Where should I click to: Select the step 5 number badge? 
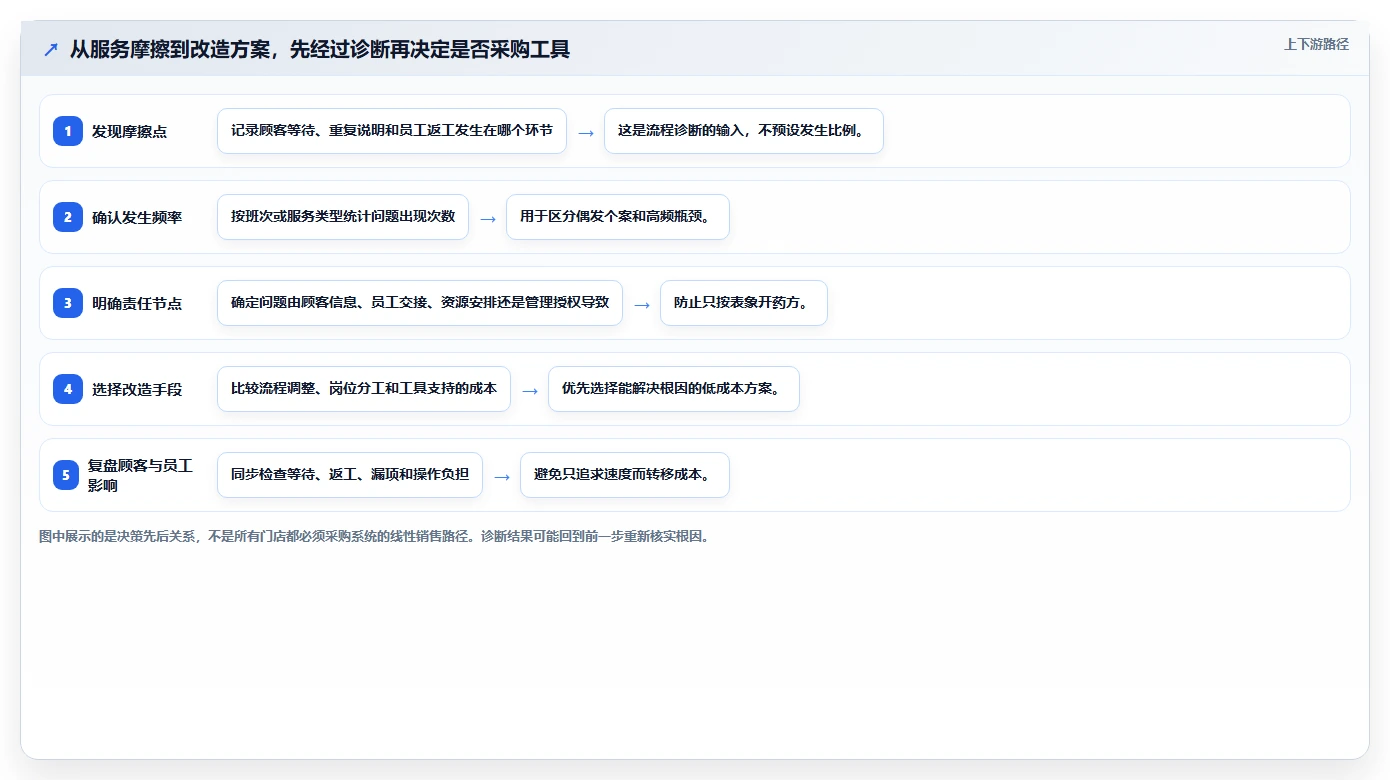coord(66,475)
